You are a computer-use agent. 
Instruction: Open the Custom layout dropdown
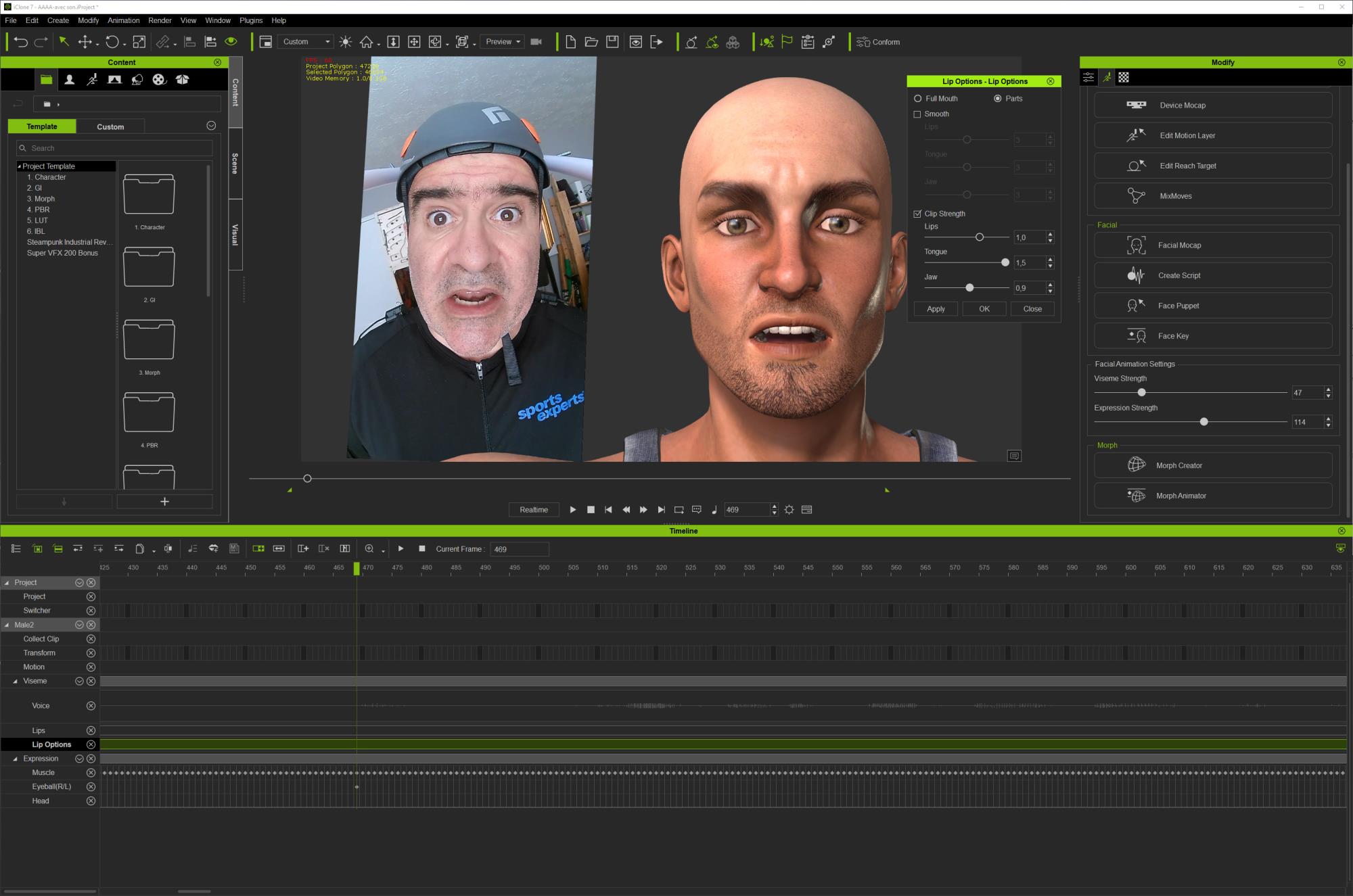(305, 42)
